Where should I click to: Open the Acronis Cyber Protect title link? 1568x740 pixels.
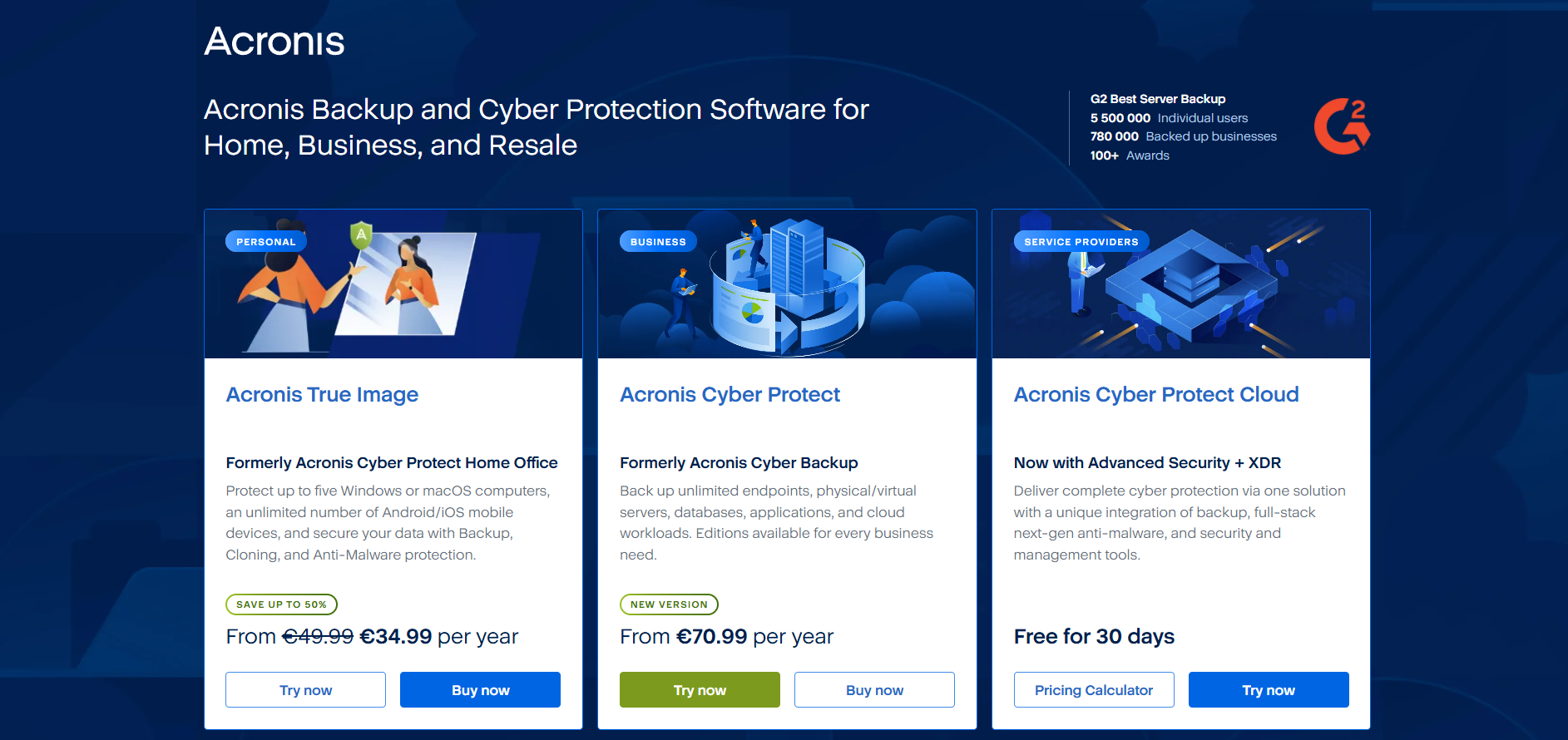[x=730, y=394]
